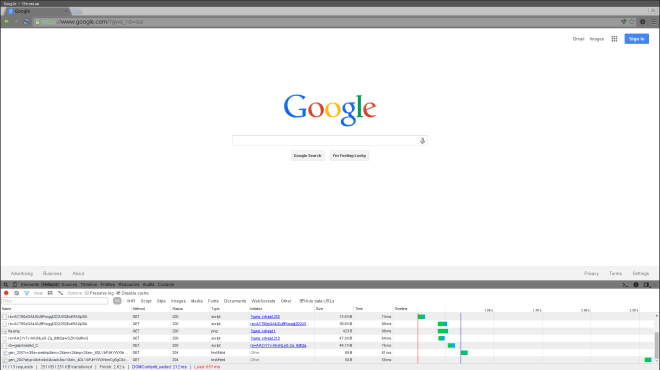Open a new browser tab
660x370 pixels.
pyautogui.click(x=77, y=11)
